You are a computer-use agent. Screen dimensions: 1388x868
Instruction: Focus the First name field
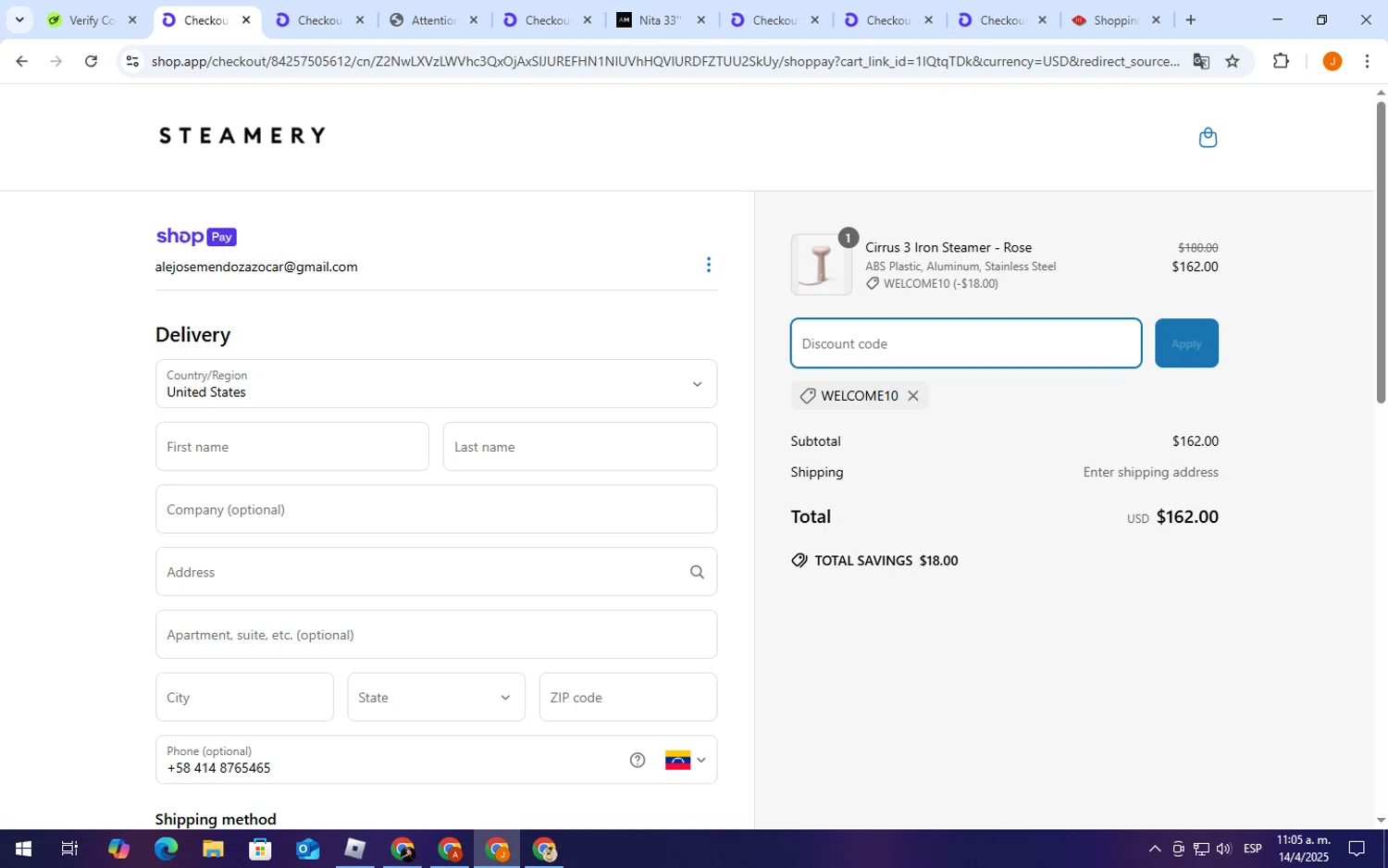[x=292, y=447]
